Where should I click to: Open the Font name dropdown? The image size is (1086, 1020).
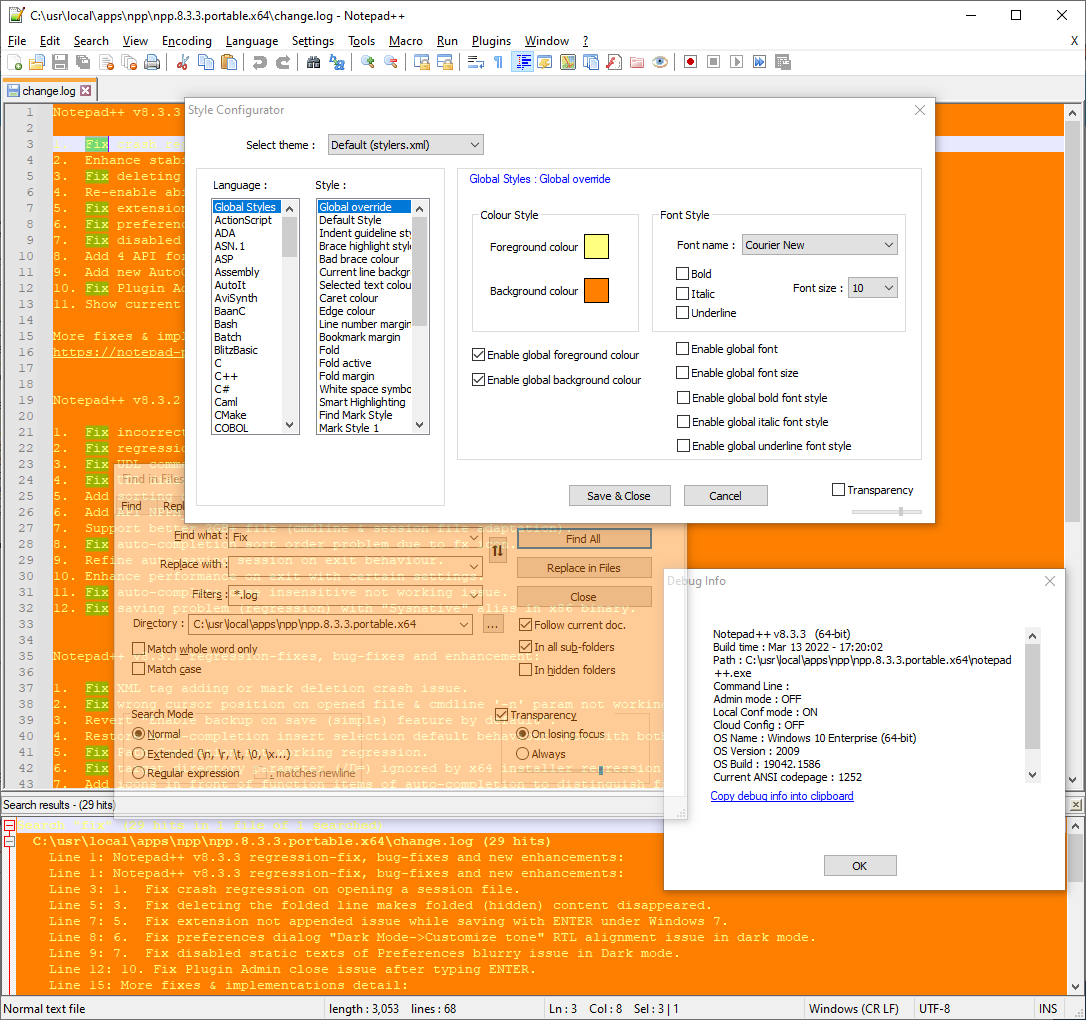[x=819, y=245]
